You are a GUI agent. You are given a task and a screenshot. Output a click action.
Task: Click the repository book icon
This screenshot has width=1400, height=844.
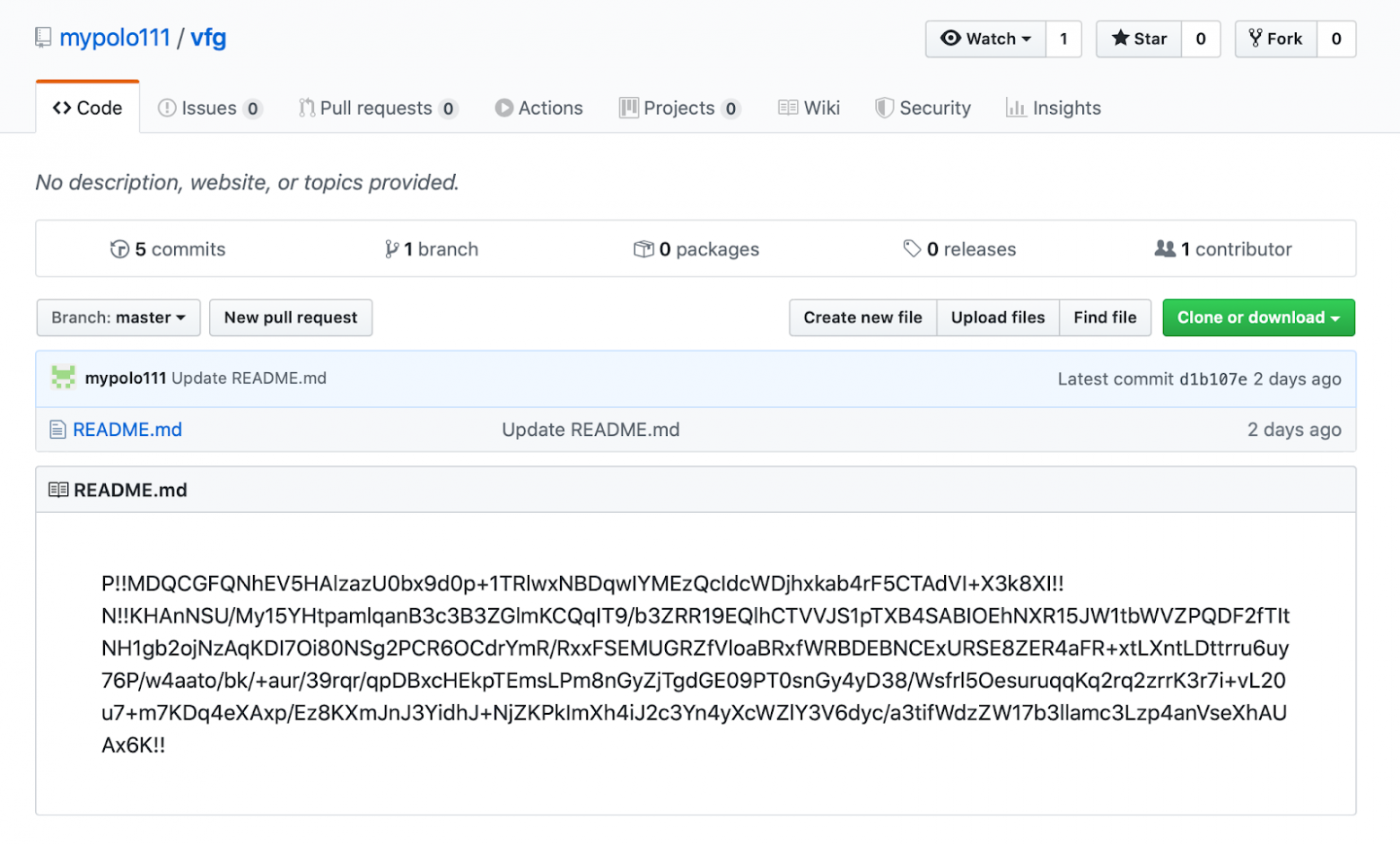(x=43, y=38)
